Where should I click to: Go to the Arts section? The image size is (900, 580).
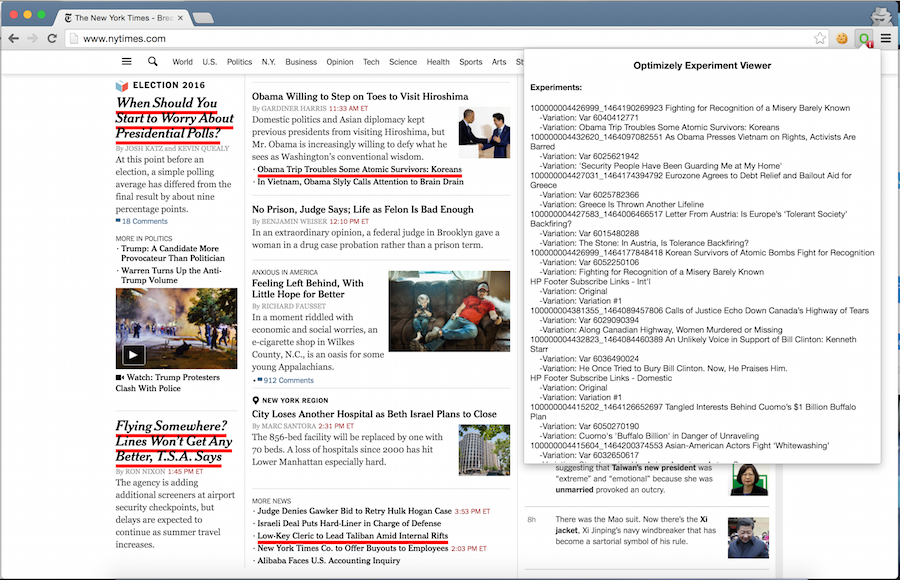[x=499, y=62]
